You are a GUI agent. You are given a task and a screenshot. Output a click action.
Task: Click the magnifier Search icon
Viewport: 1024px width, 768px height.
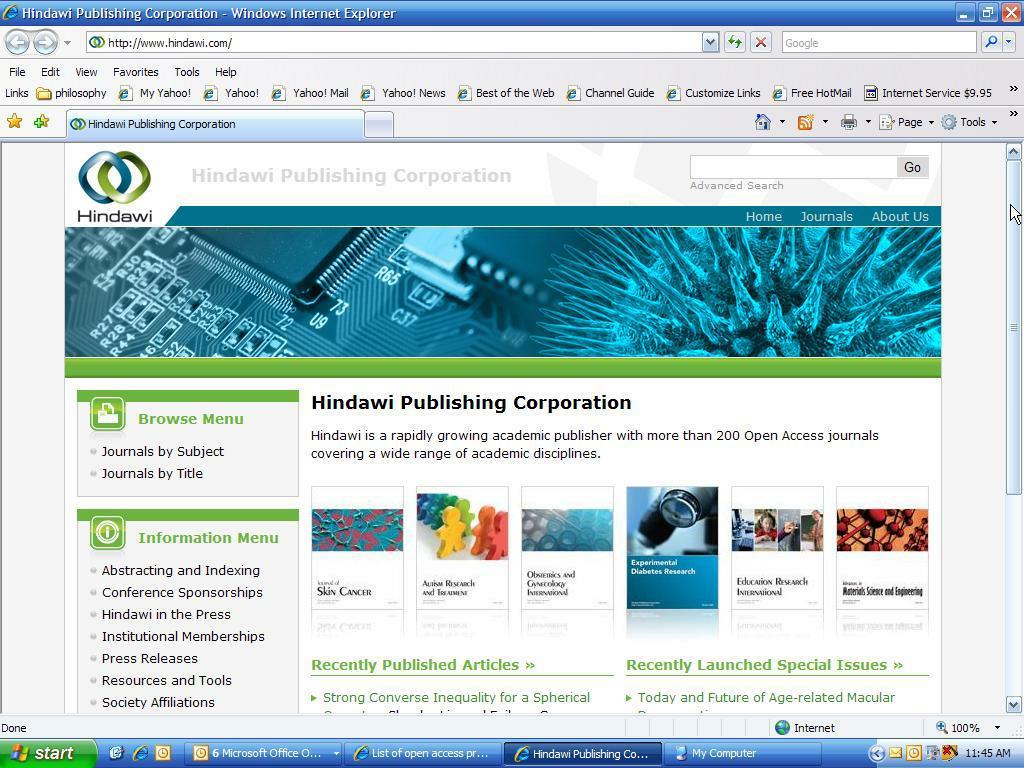[991, 43]
